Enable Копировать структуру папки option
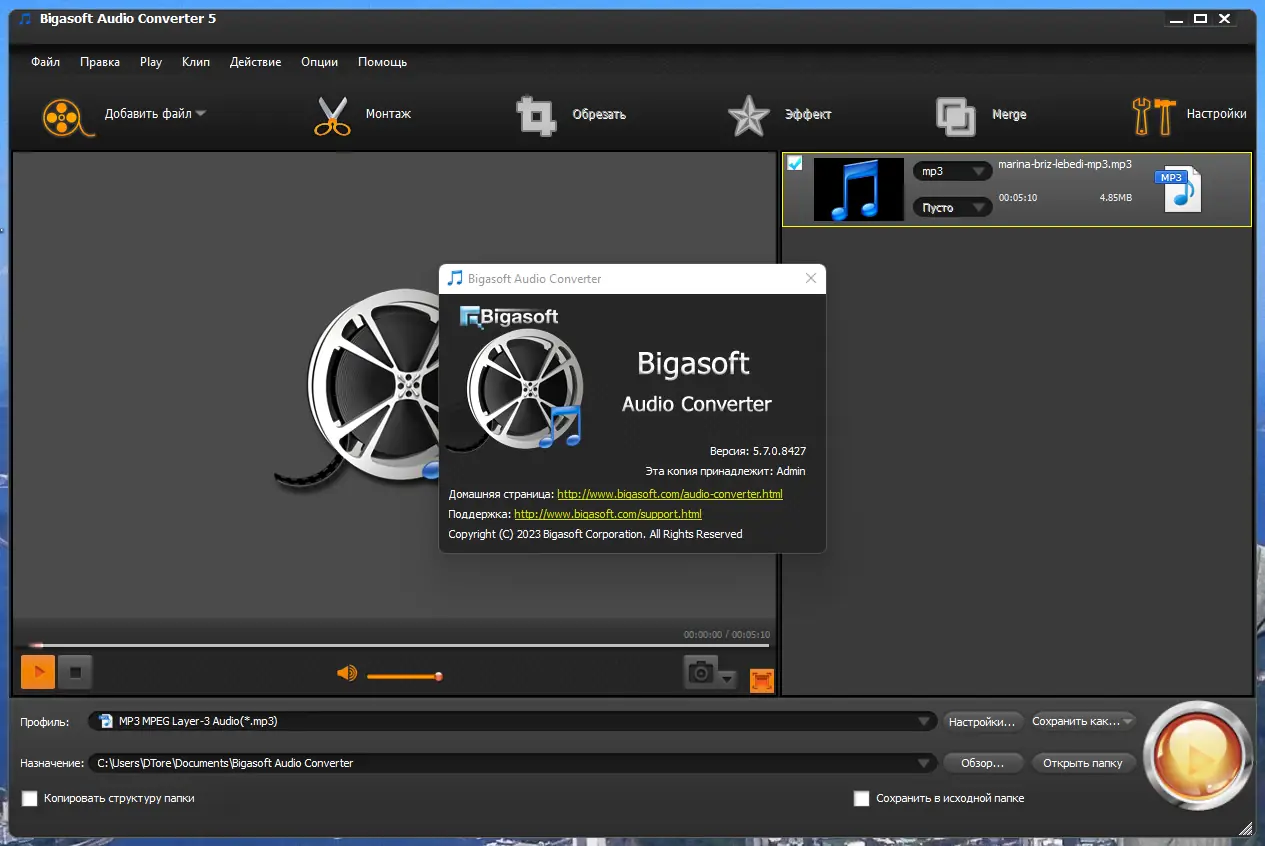Viewport: 1265px width, 846px height. (29, 798)
